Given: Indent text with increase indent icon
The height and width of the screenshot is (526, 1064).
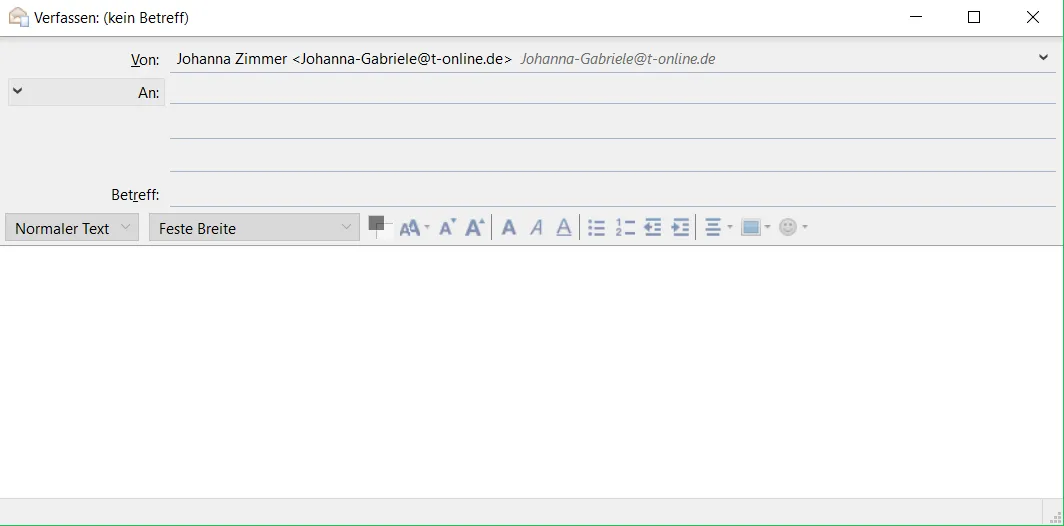Looking at the screenshot, I should click(680, 227).
